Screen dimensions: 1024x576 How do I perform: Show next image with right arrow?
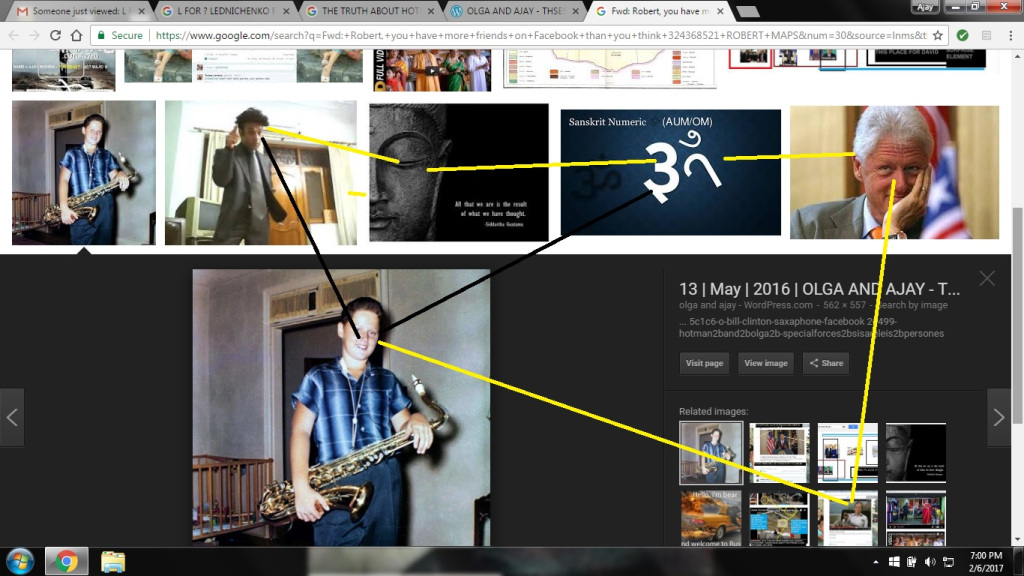[x=999, y=417]
